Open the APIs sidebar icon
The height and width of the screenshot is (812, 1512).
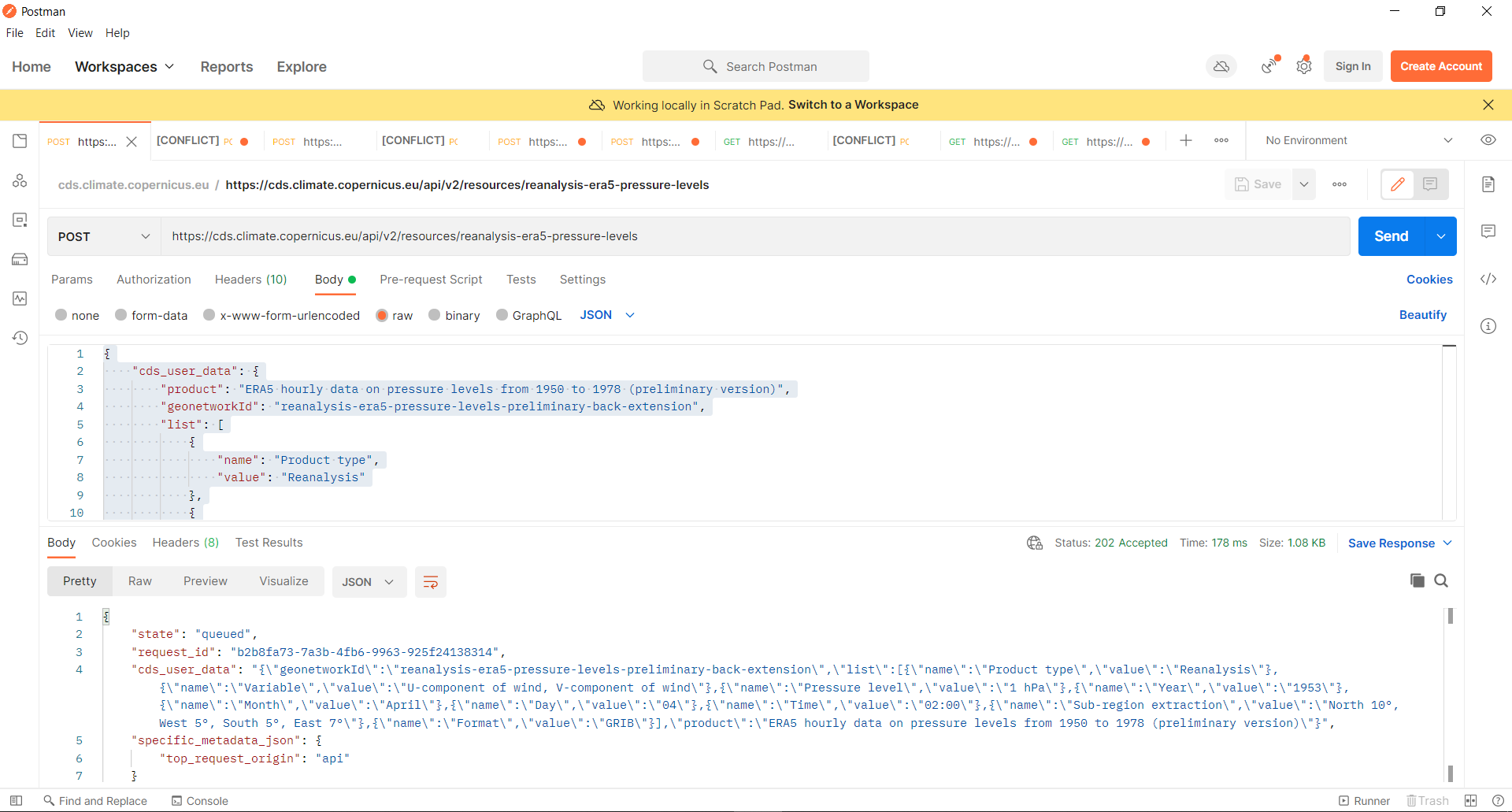(x=20, y=180)
